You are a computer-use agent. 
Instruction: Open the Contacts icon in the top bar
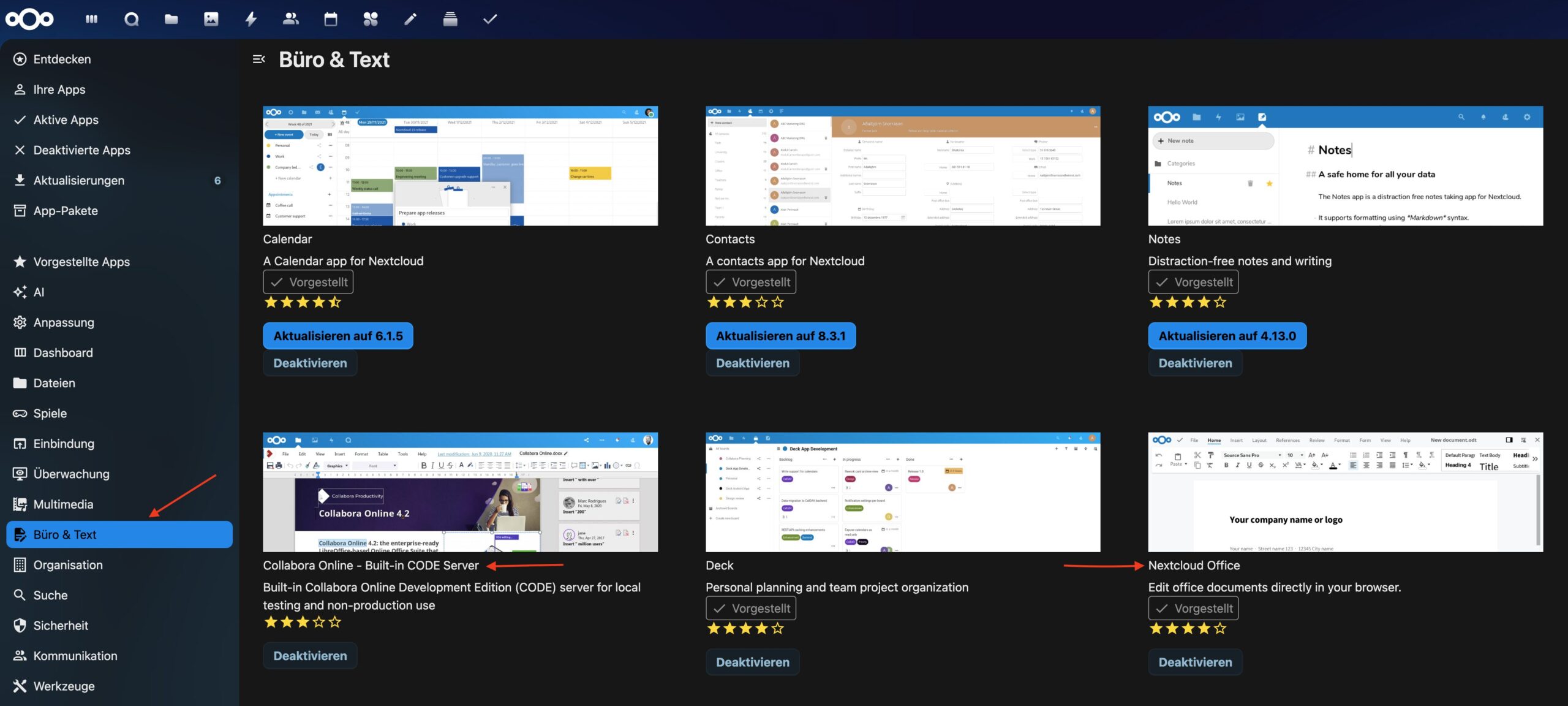(292, 19)
